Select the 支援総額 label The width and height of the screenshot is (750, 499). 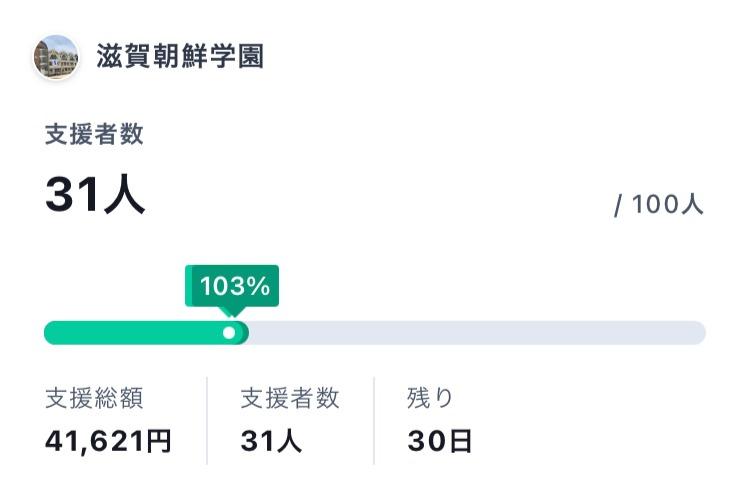point(94,398)
